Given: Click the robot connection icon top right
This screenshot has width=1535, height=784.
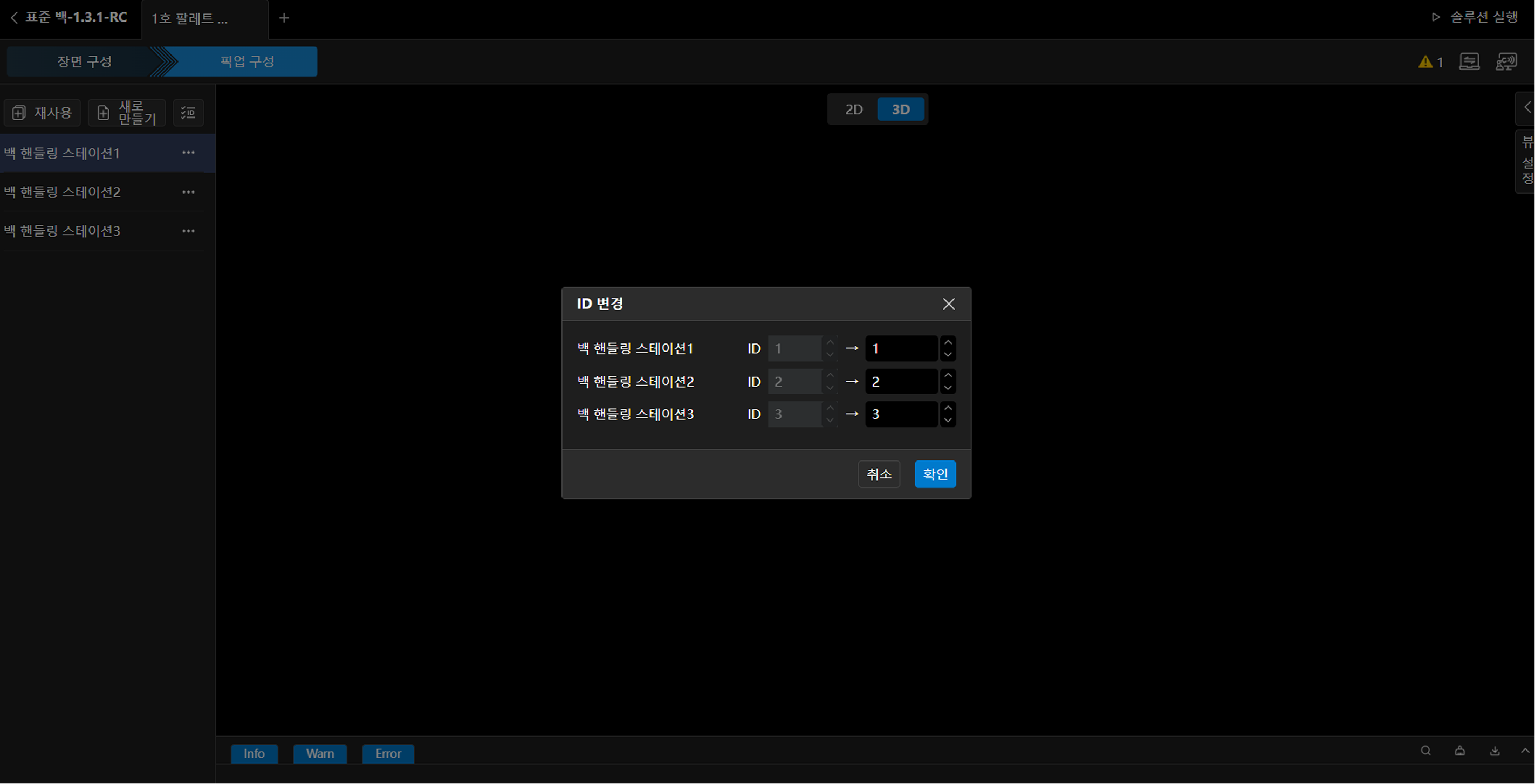Looking at the screenshot, I should [1506, 61].
